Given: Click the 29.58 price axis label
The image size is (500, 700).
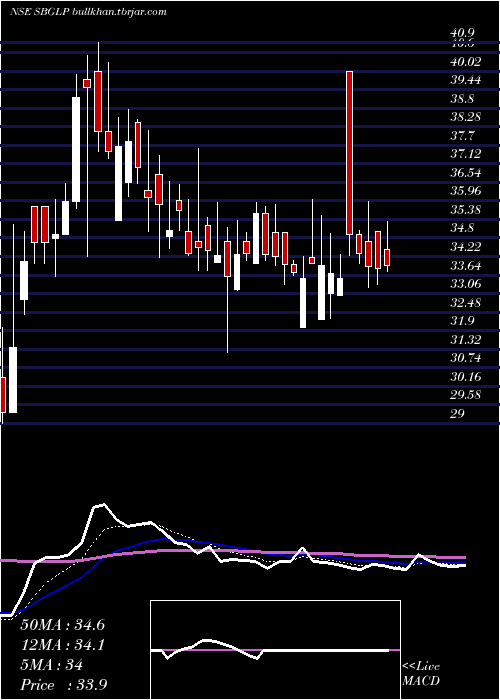Looking at the screenshot, I should [x=465, y=395].
